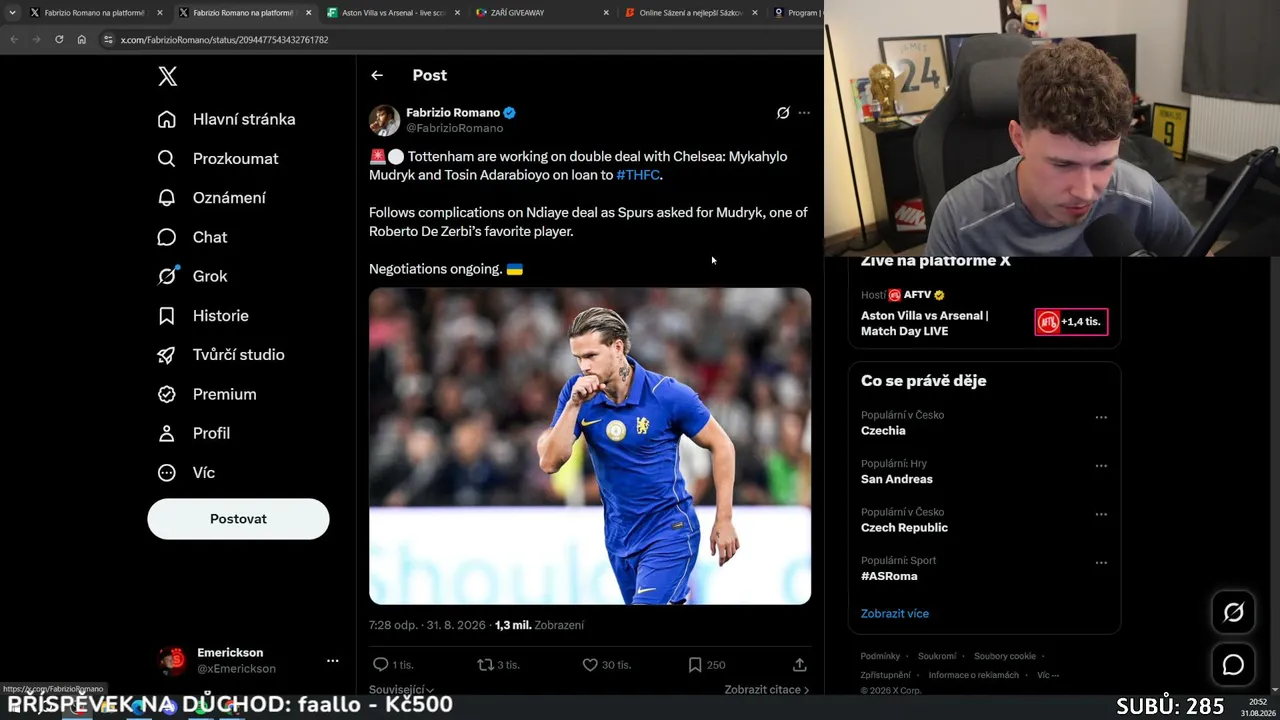The height and width of the screenshot is (720, 1280).
Task: Switch to ZÁŘÍ GIVEAWAY tab
Action: (541, 13)
